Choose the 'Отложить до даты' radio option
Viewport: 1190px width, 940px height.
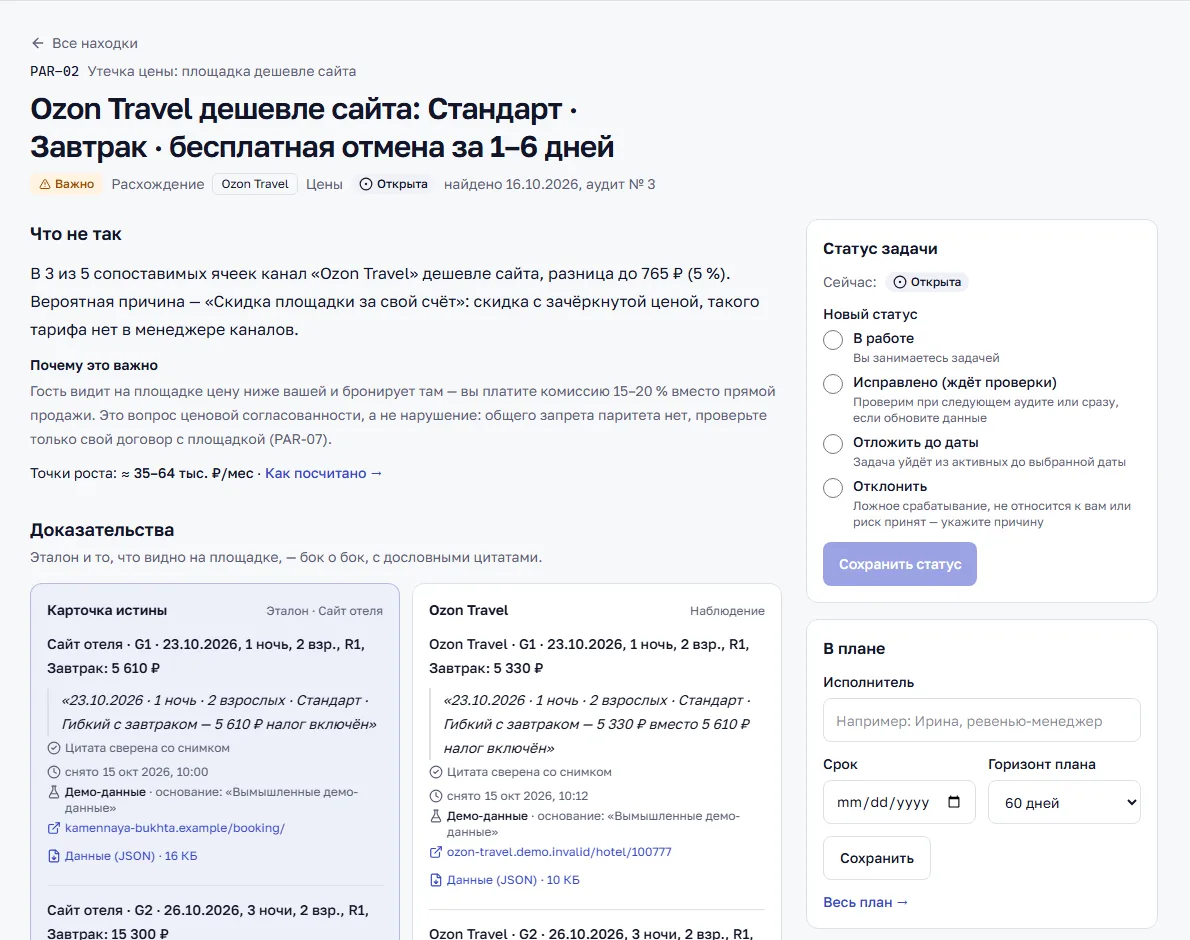pos(833,443)
